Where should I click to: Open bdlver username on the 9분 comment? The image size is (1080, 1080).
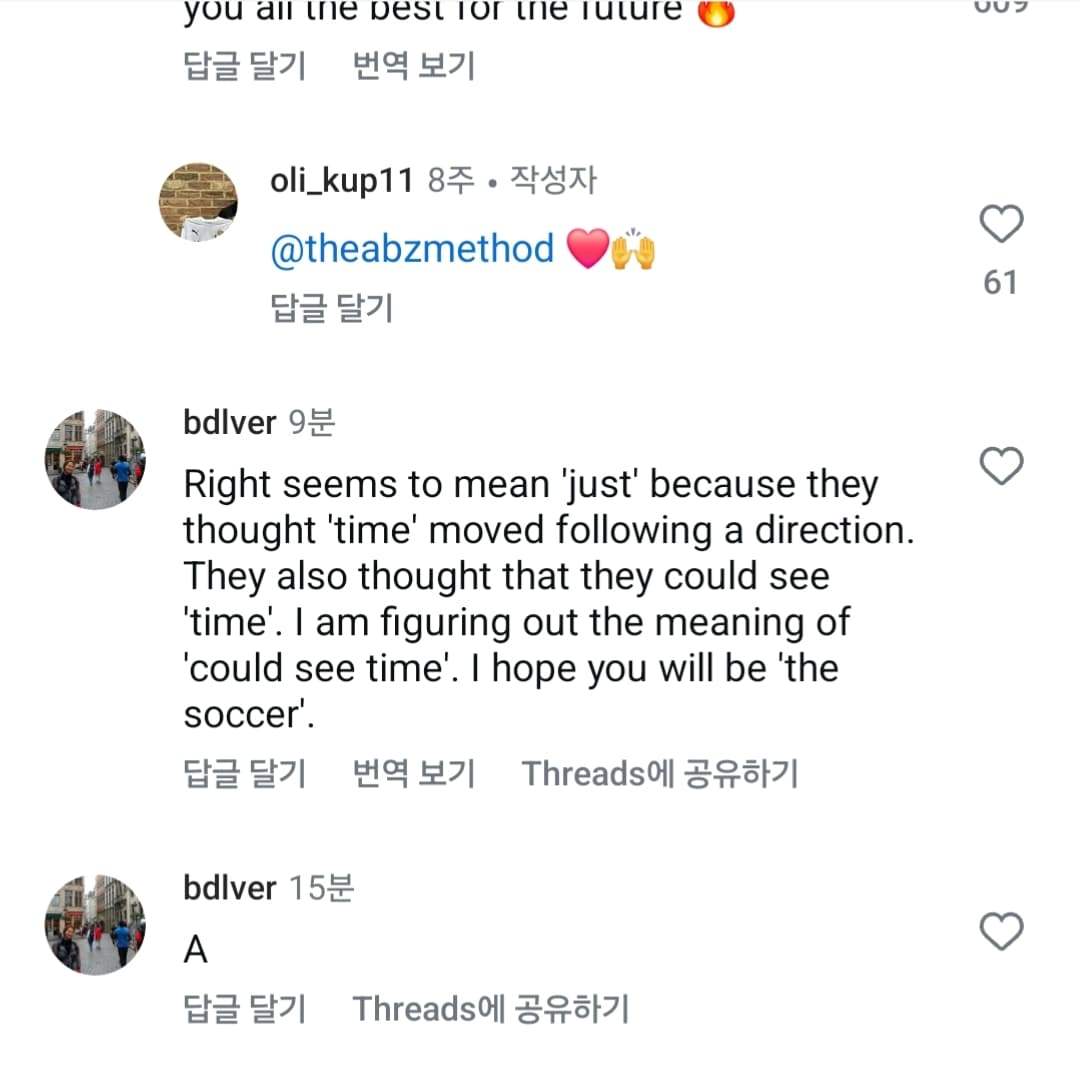coord(229,423)
